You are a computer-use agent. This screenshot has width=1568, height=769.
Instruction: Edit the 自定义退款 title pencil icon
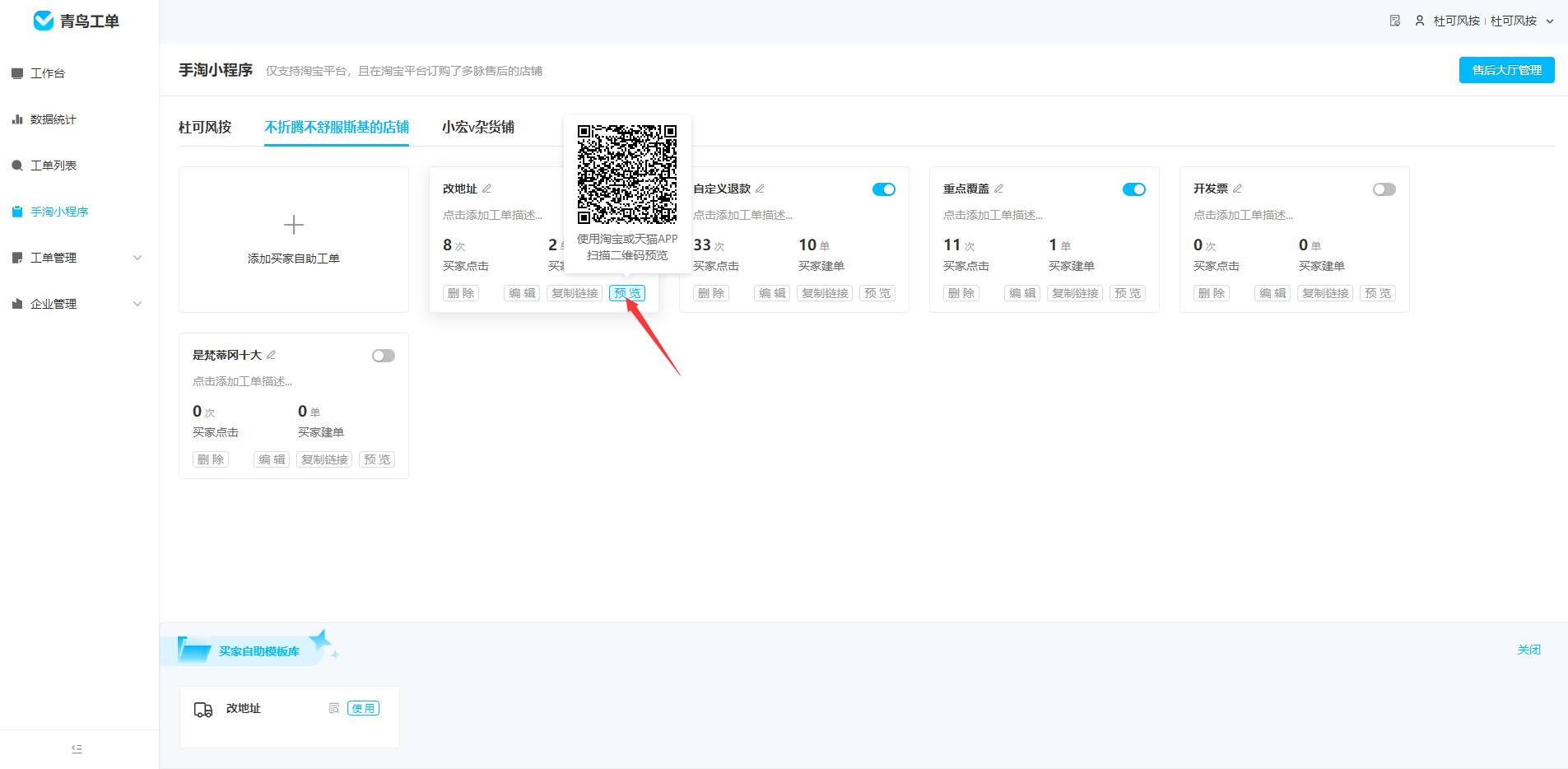click(x=760, y=189)
